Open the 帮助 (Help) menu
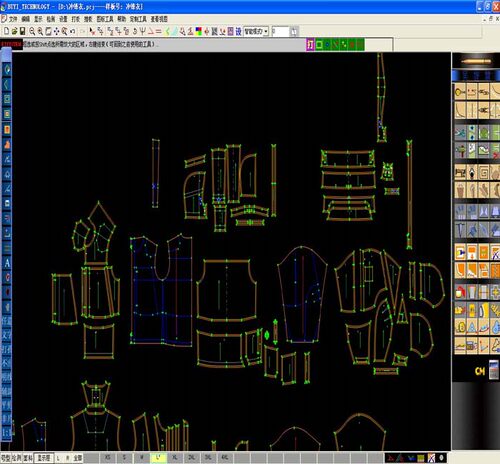500x464 pixels. tap(122, 19)
